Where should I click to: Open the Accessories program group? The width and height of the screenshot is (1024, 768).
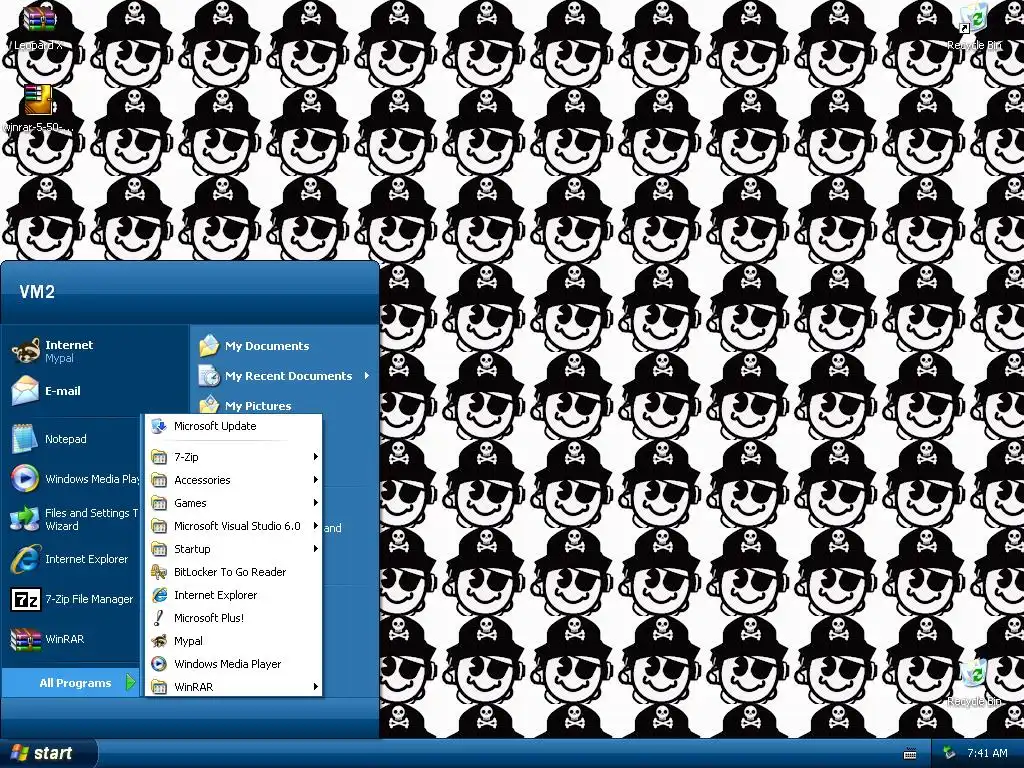pos(234,480)
